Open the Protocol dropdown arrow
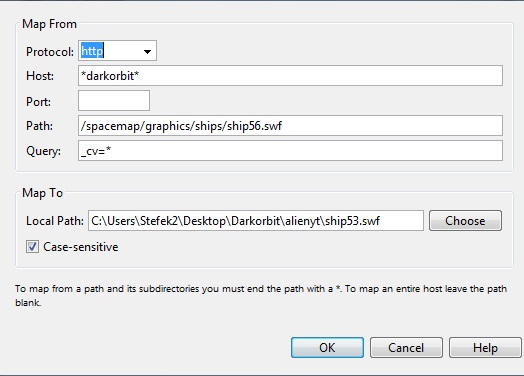 (147, 51)
